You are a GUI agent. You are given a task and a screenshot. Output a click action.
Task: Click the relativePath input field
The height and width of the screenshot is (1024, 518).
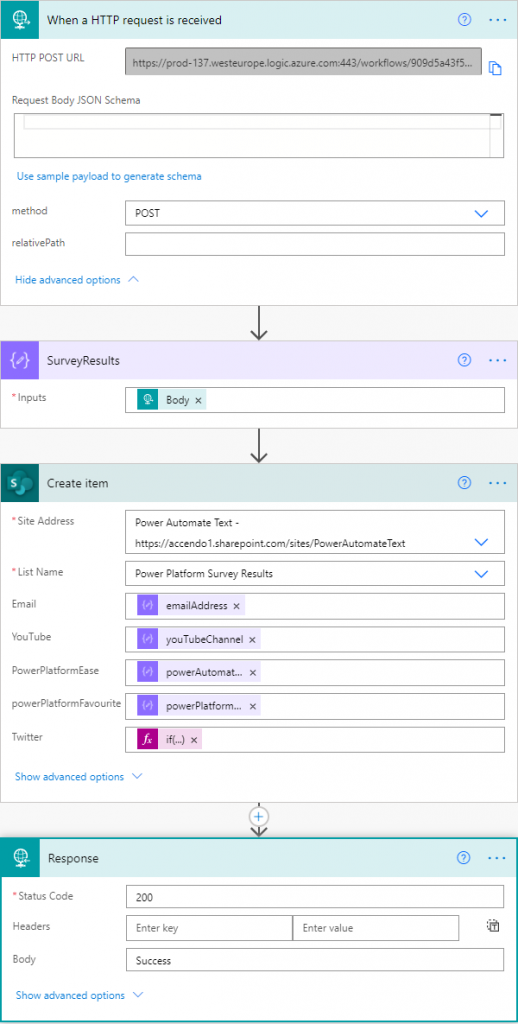315,244
